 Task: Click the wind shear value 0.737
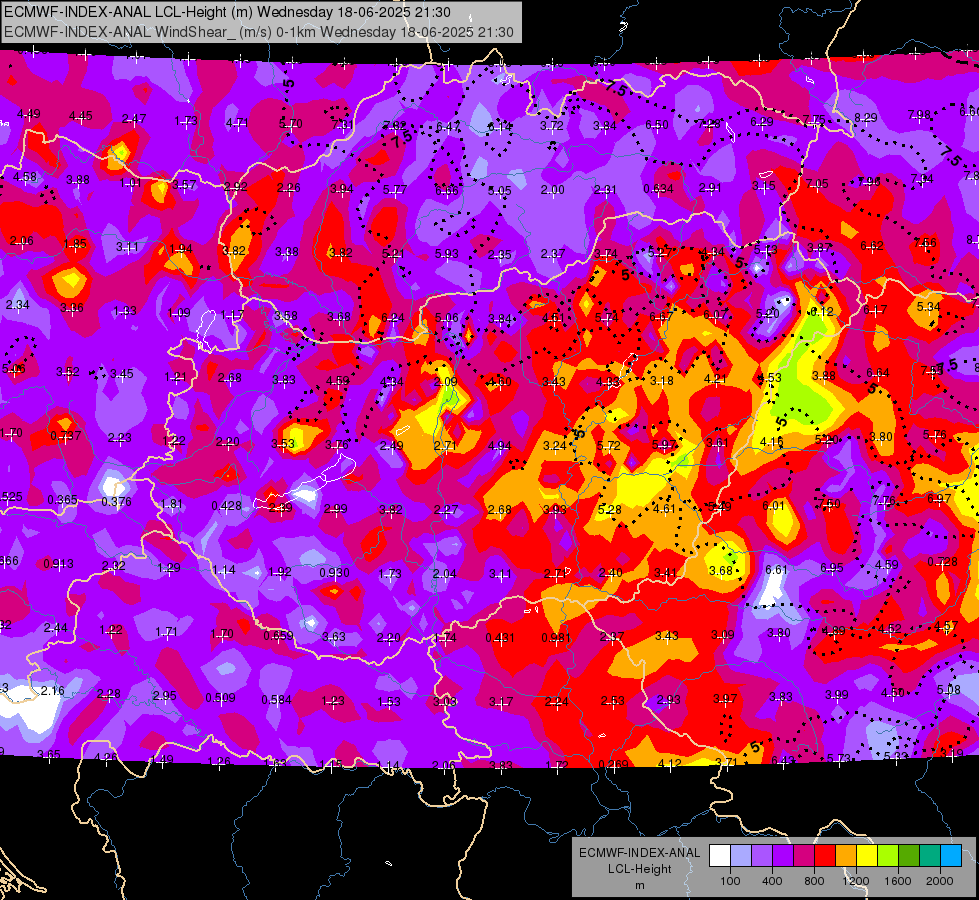point(66,435)
